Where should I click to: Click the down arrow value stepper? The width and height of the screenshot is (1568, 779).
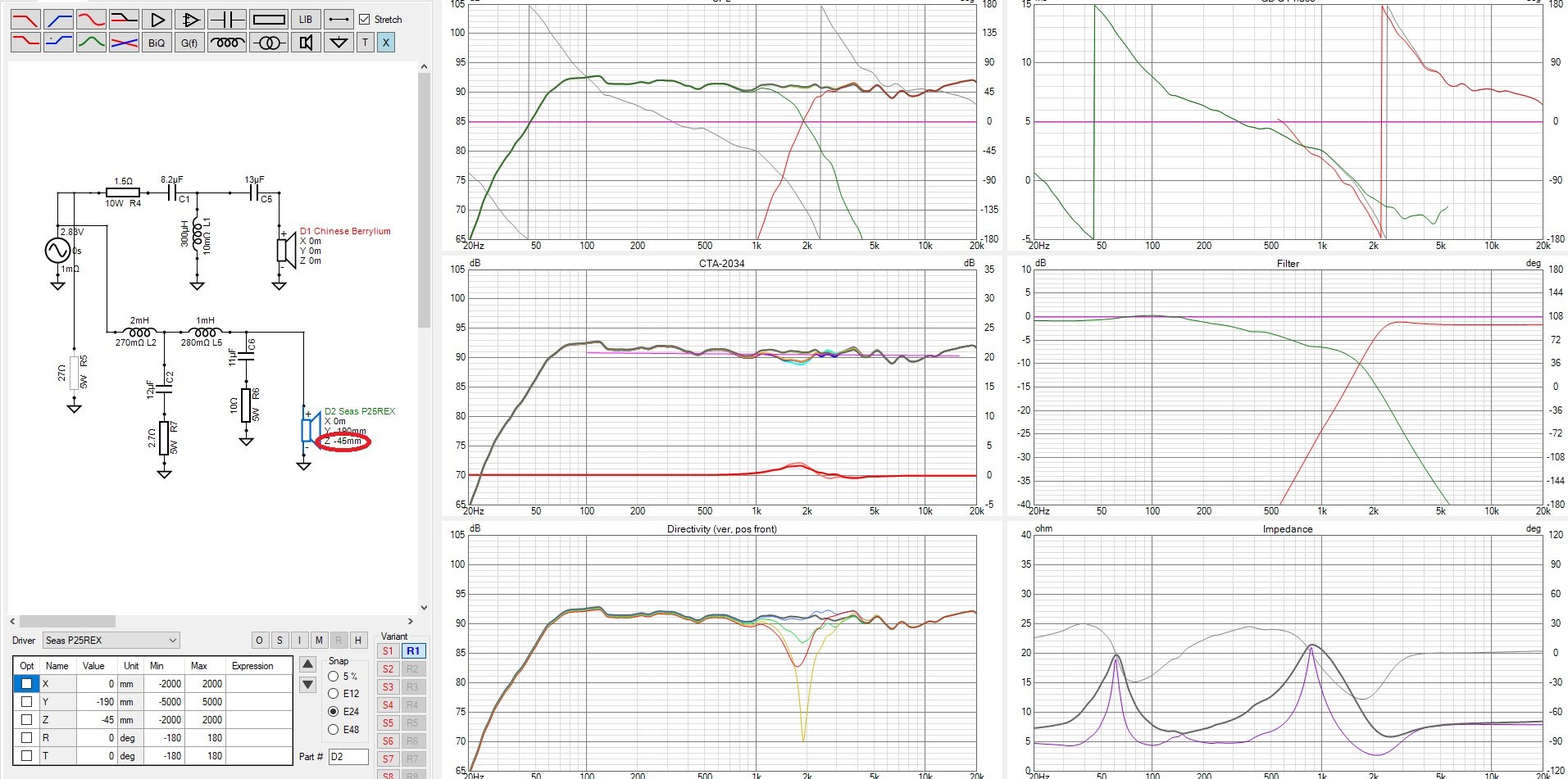pos(308,684)
